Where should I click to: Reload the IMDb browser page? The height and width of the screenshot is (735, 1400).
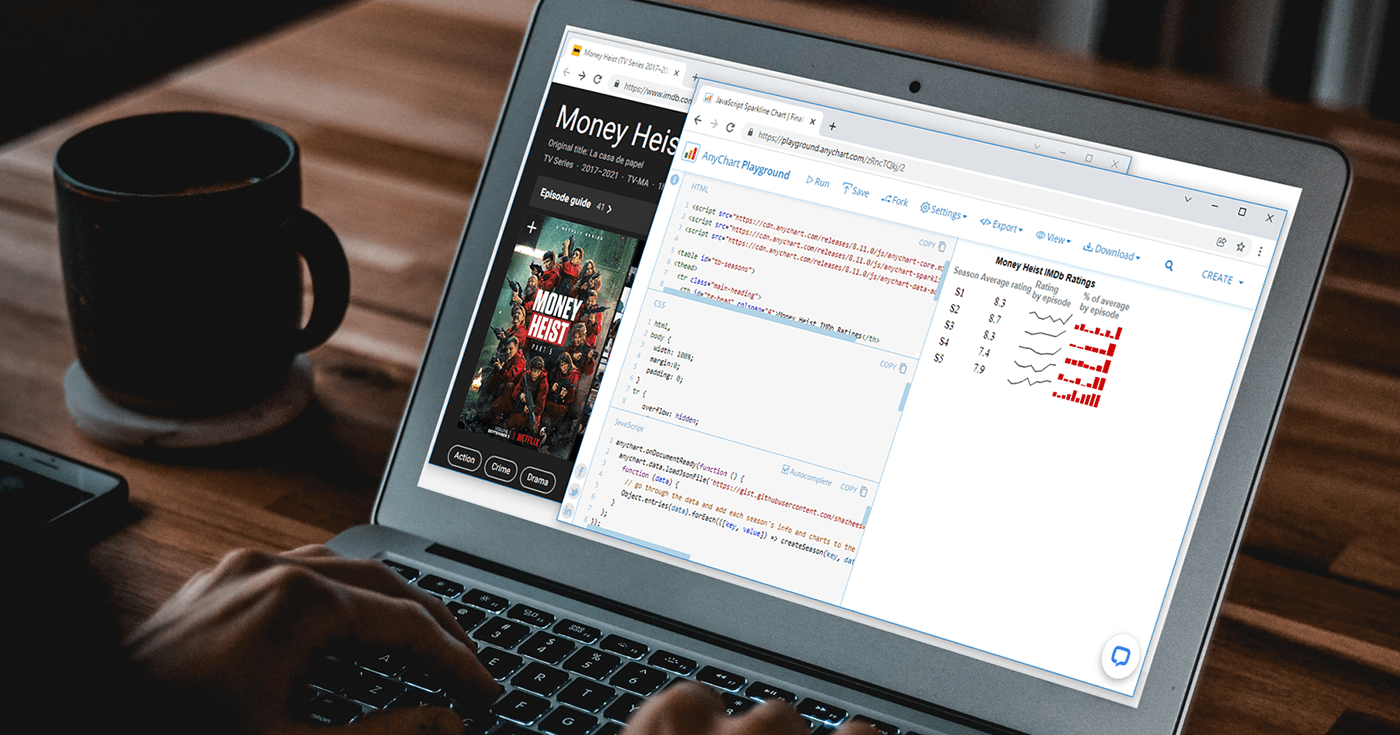(598, 79)
